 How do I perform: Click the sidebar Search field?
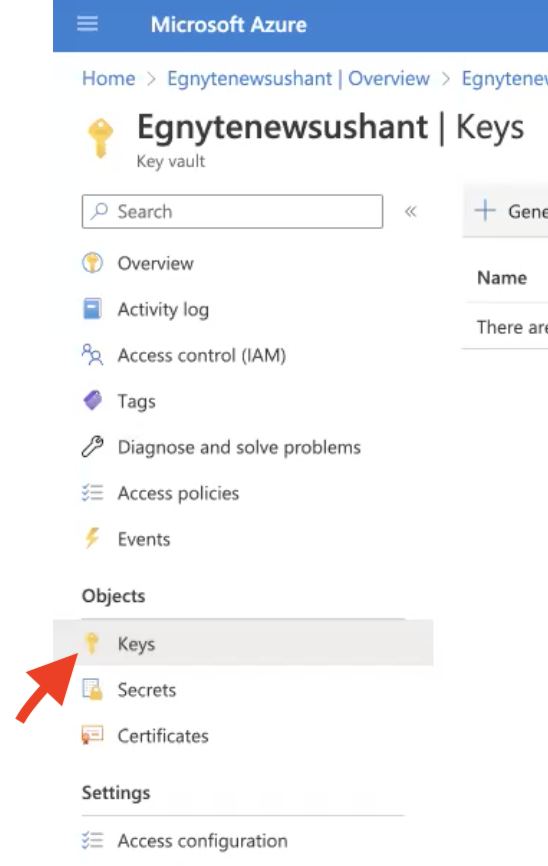[232, 211]
